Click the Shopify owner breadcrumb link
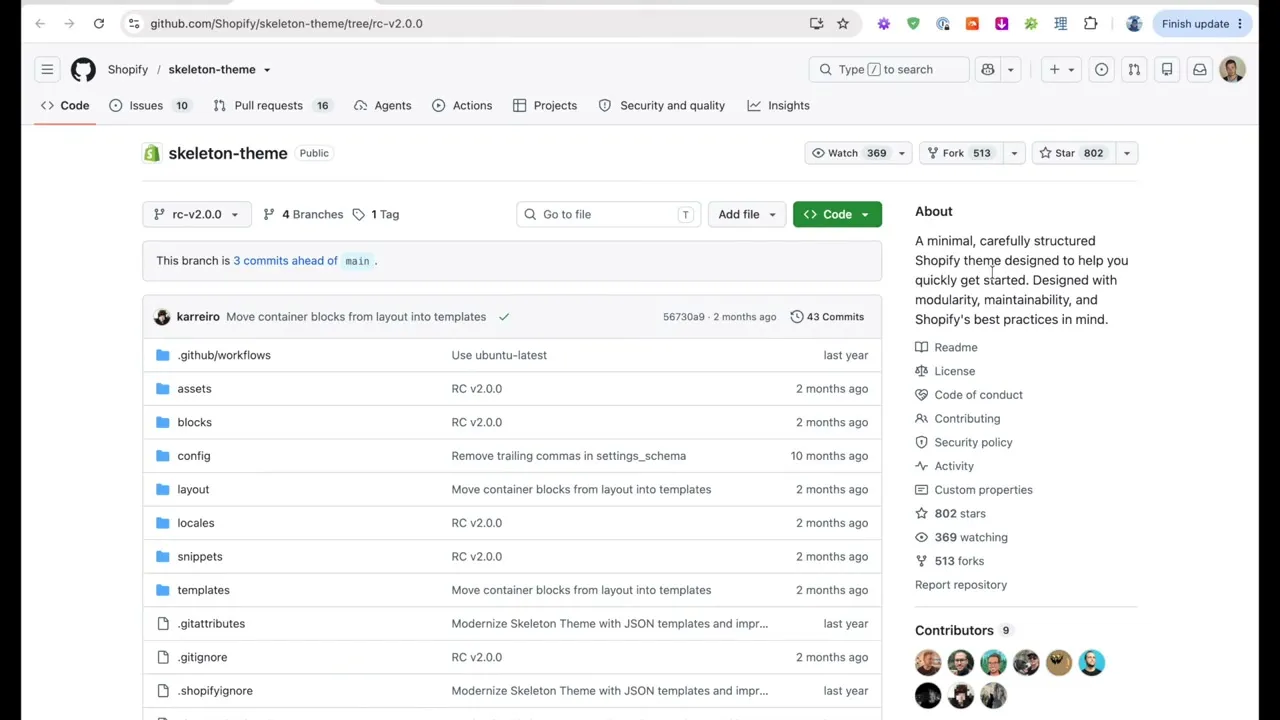 coord(128,70)
